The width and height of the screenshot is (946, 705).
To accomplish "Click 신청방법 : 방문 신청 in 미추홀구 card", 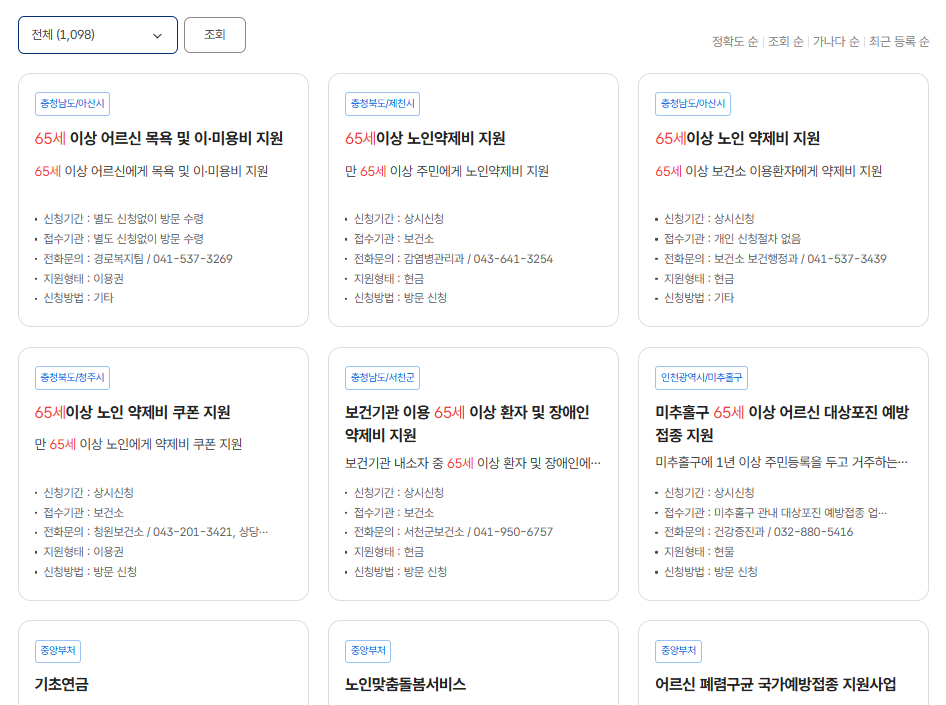I will point(711,572).
